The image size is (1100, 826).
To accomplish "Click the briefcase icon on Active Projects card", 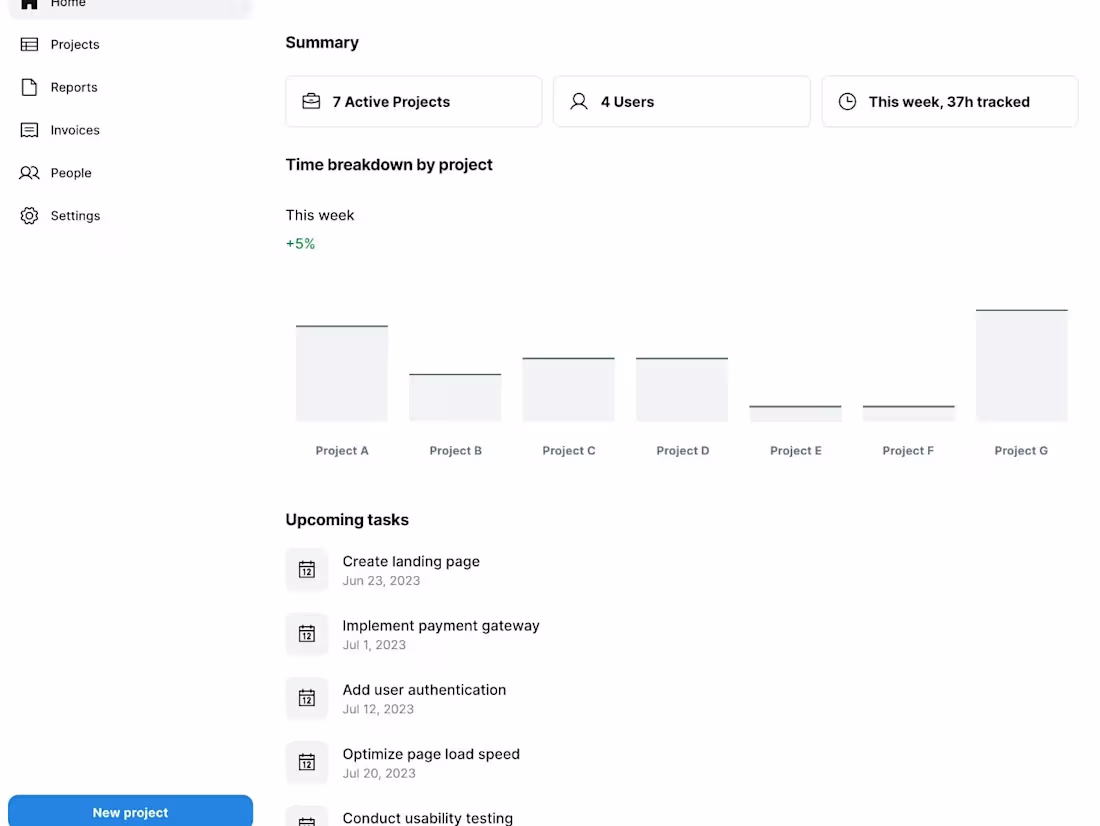I will click(x=310, y=101).
